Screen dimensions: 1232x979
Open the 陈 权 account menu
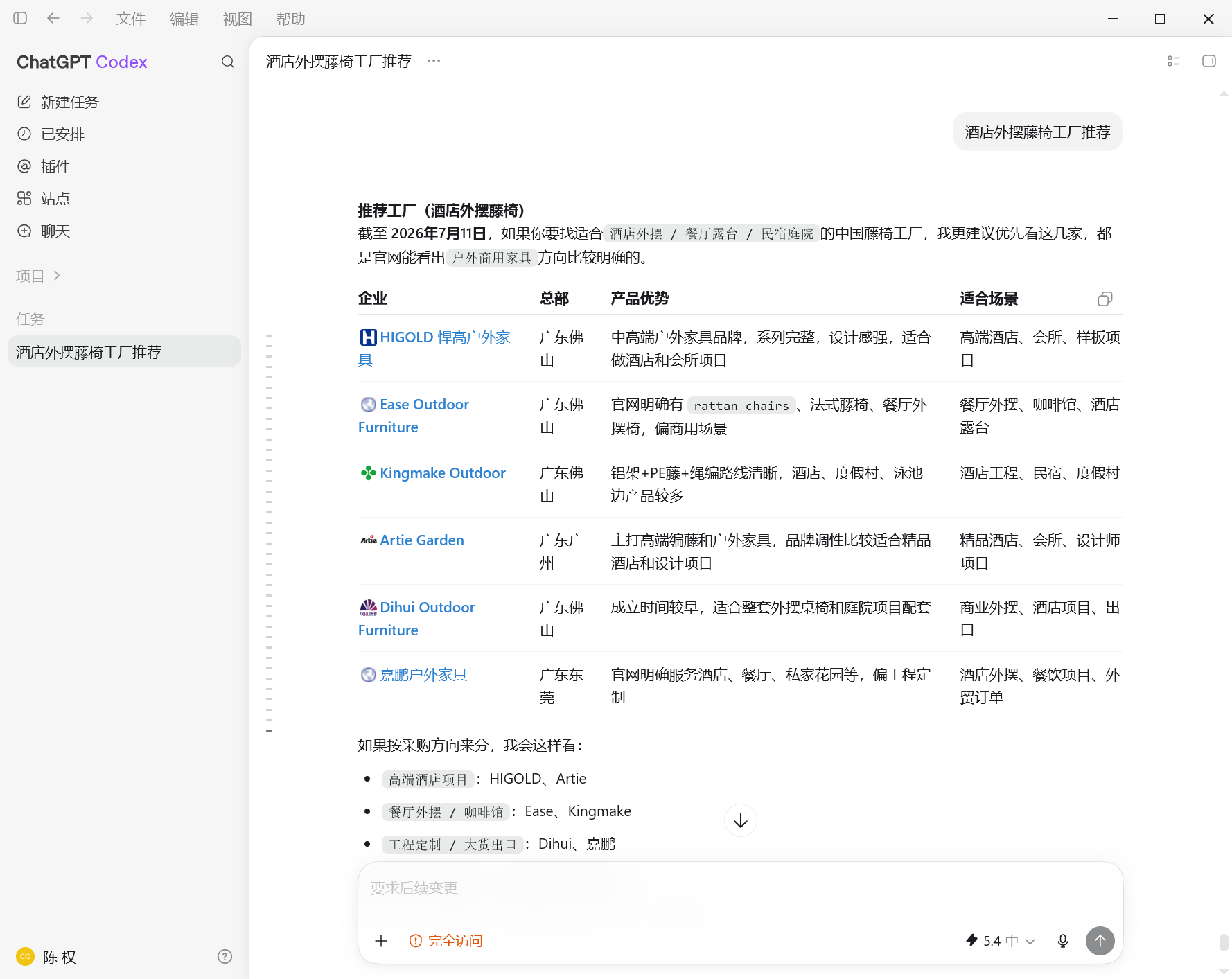60,957
